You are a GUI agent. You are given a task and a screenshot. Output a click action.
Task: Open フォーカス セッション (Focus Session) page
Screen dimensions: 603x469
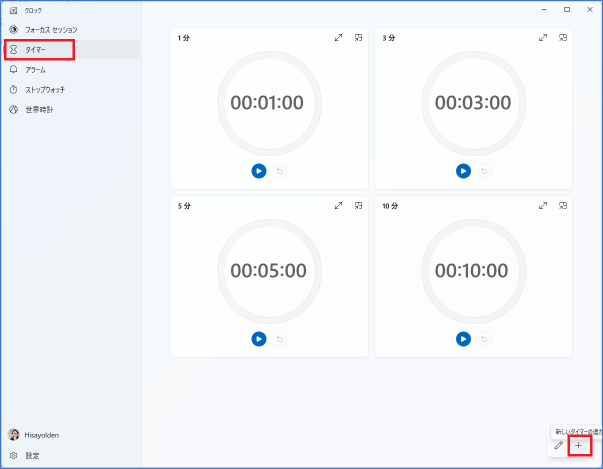[x=50, y=30]
